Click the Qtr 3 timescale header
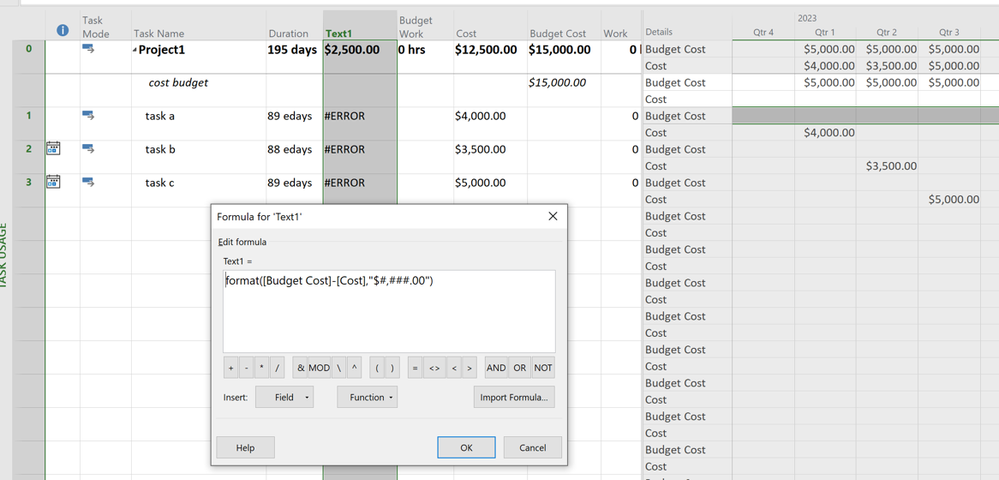The image size is (999, 480). click(x=949, y=32)
